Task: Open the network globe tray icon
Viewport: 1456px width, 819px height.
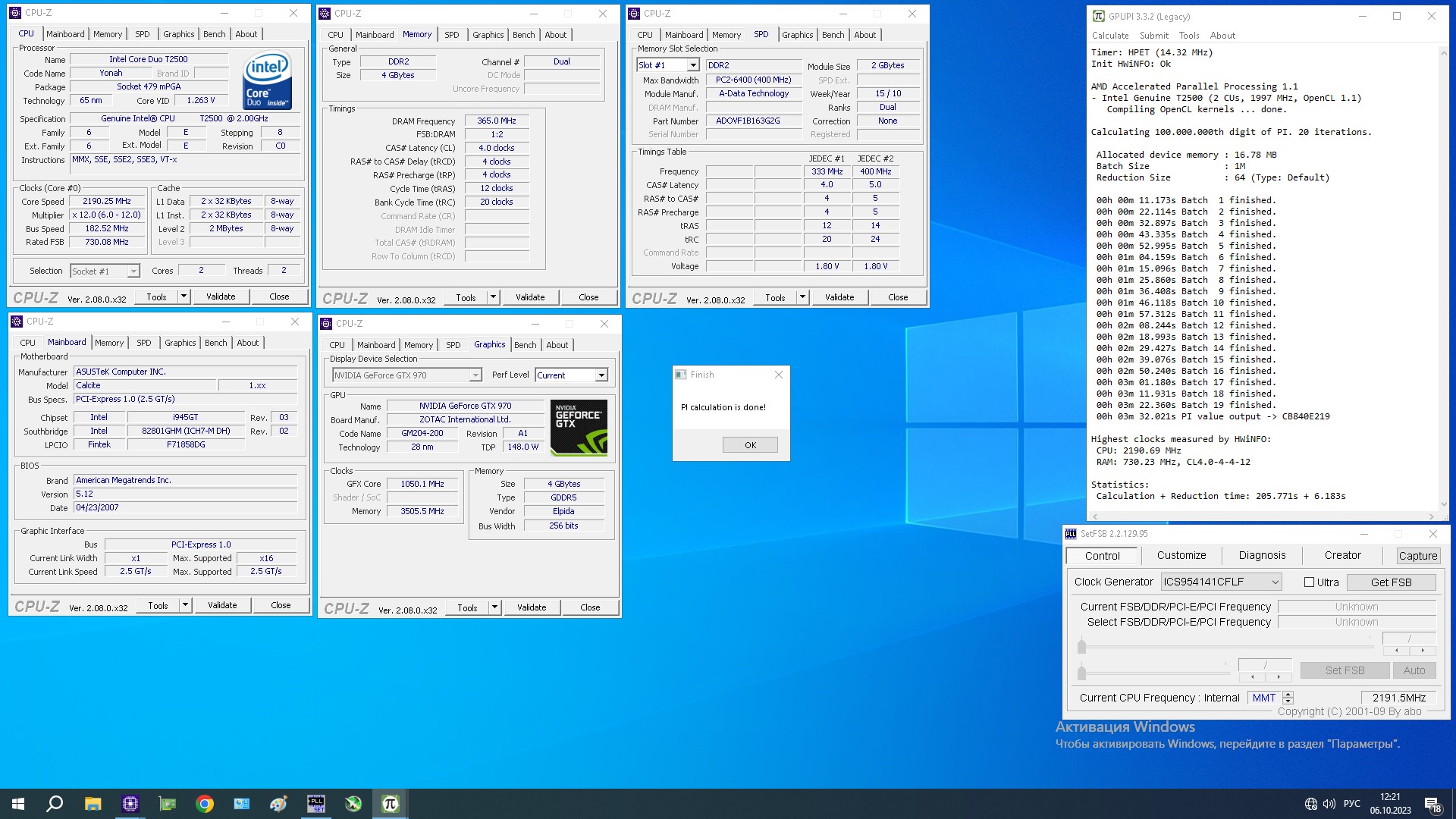Action: [x=1311, y=804]
